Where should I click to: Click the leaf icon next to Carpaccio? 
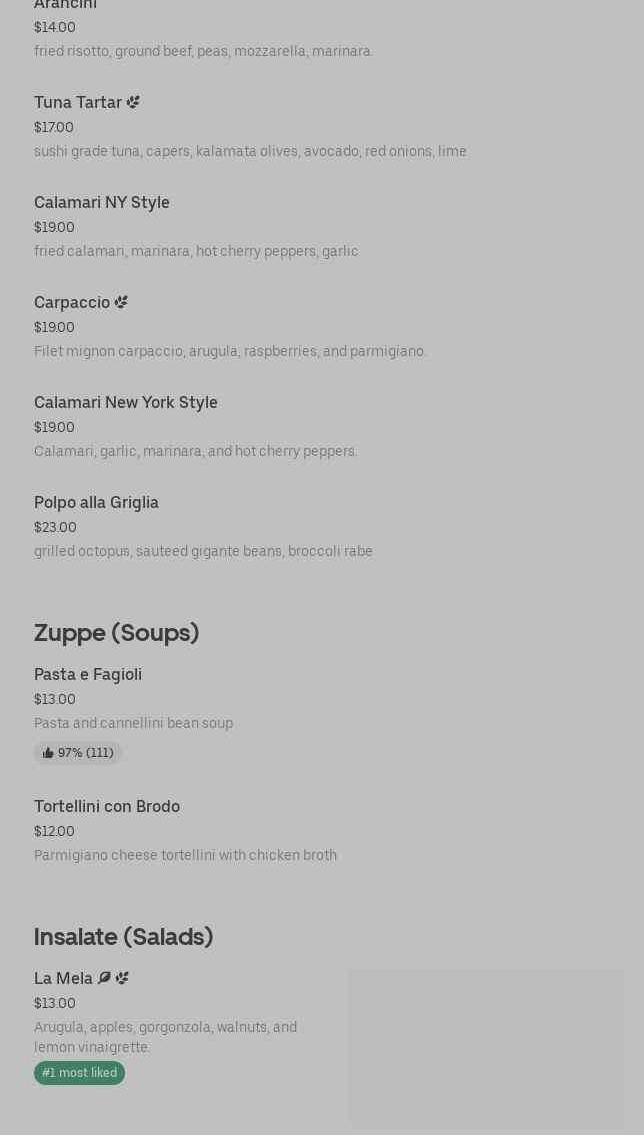[121, 302]
